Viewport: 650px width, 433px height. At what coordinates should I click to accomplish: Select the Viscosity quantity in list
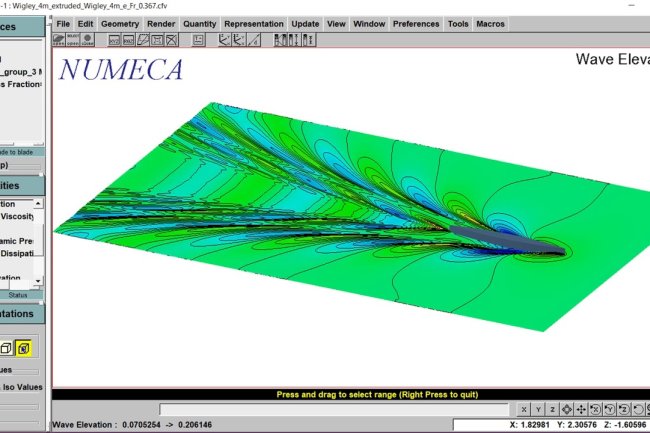[17, 216]
